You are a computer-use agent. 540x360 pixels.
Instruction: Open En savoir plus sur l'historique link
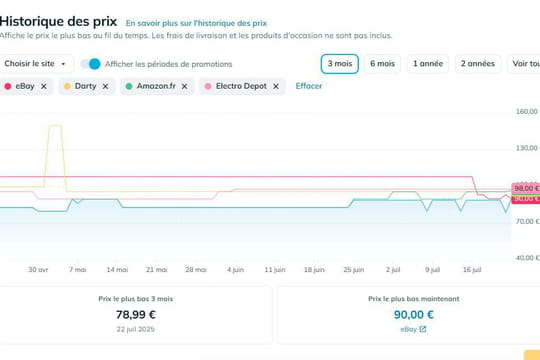[x=196, y=23]
